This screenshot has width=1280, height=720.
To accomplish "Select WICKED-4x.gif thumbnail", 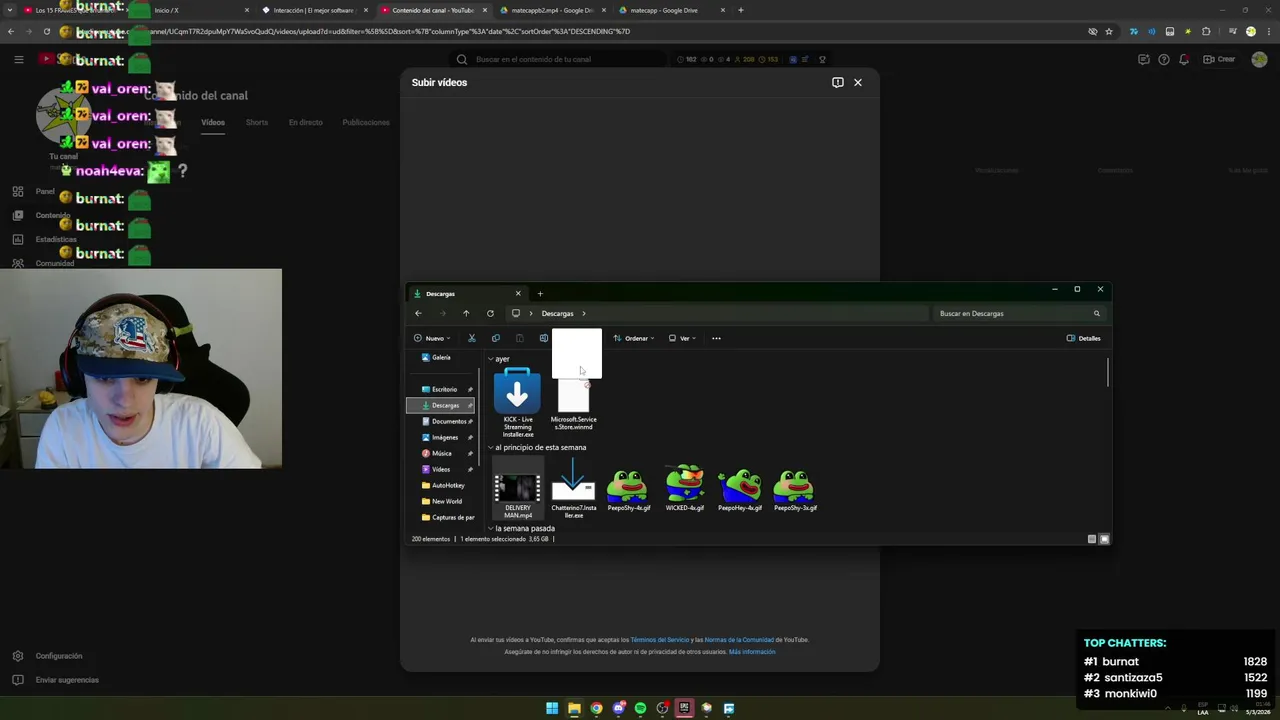I will pos(685,488).
